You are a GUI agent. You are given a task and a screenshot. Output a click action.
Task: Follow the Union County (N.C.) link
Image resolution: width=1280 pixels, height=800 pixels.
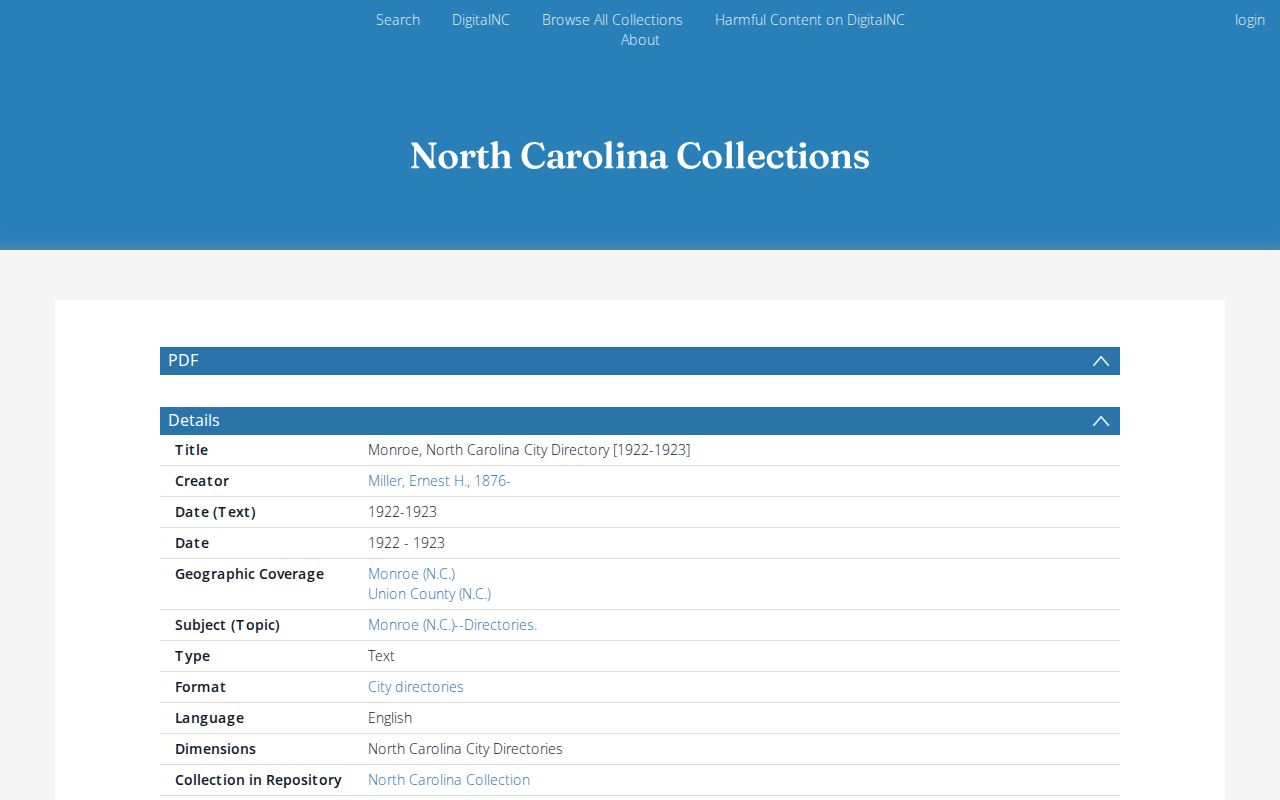click(429, 594)
